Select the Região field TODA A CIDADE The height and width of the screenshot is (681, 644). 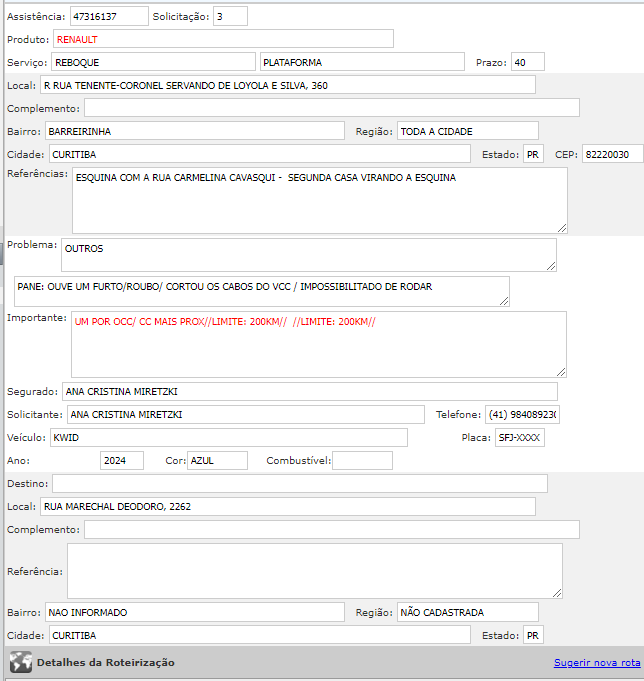[468, 131]
